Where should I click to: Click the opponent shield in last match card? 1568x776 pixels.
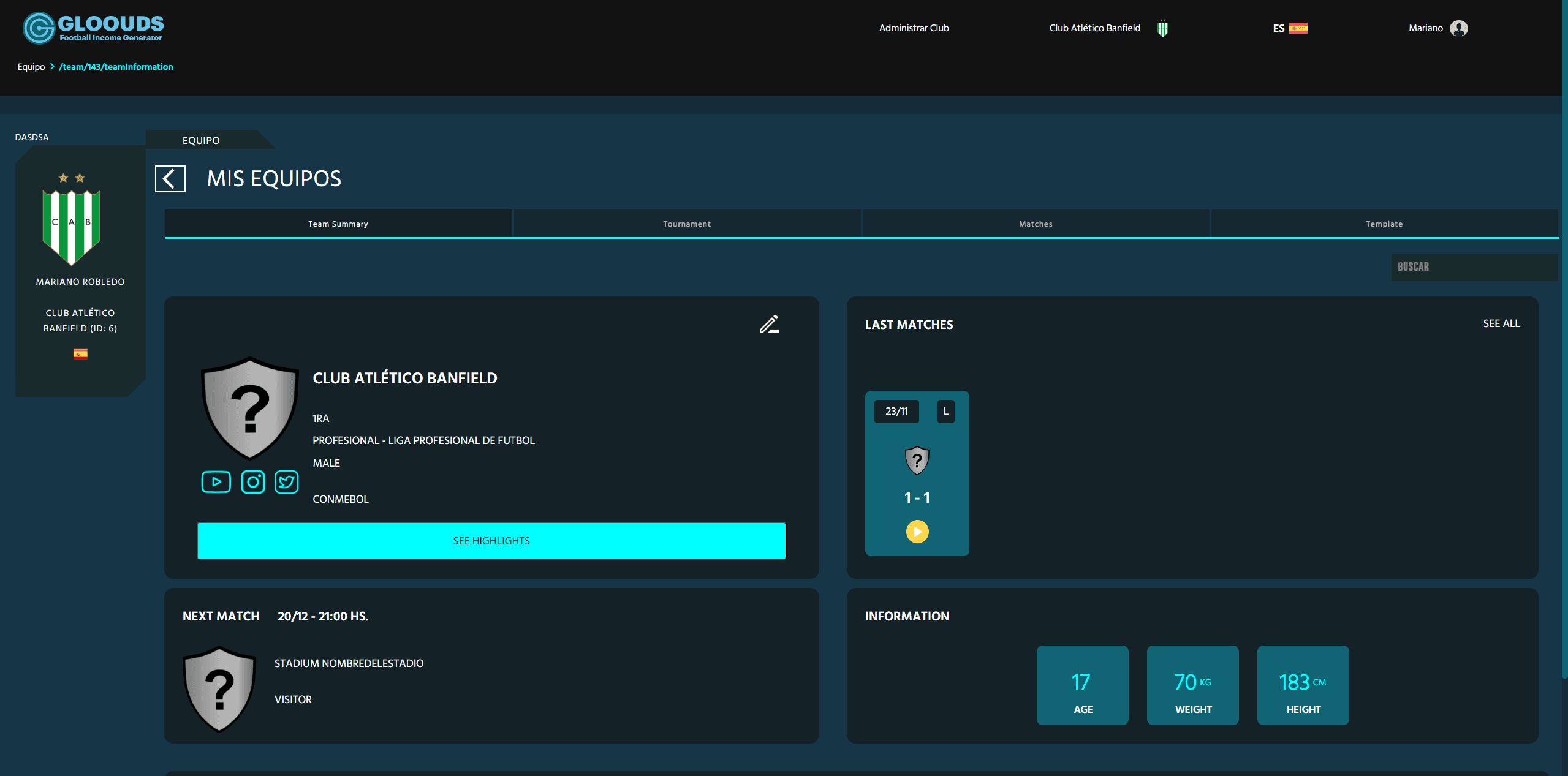click(917, 461)
